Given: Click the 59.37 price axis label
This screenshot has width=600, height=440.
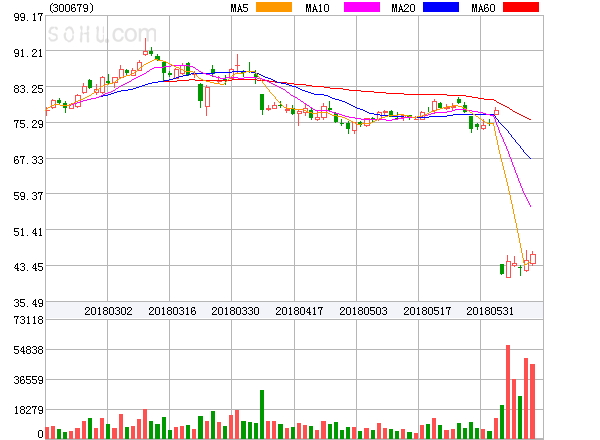Looking at the screenshot, I should coord(28,196).
